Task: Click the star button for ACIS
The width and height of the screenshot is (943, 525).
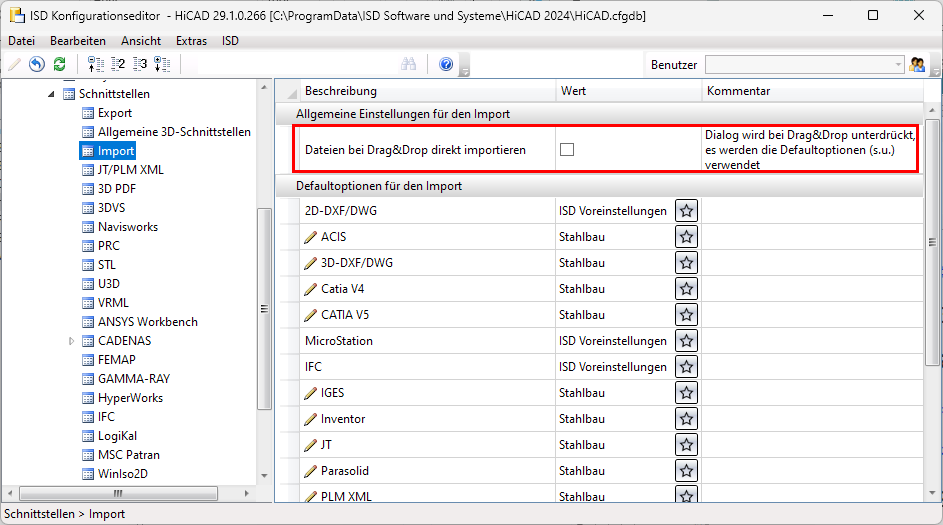Action: point(686,237)
